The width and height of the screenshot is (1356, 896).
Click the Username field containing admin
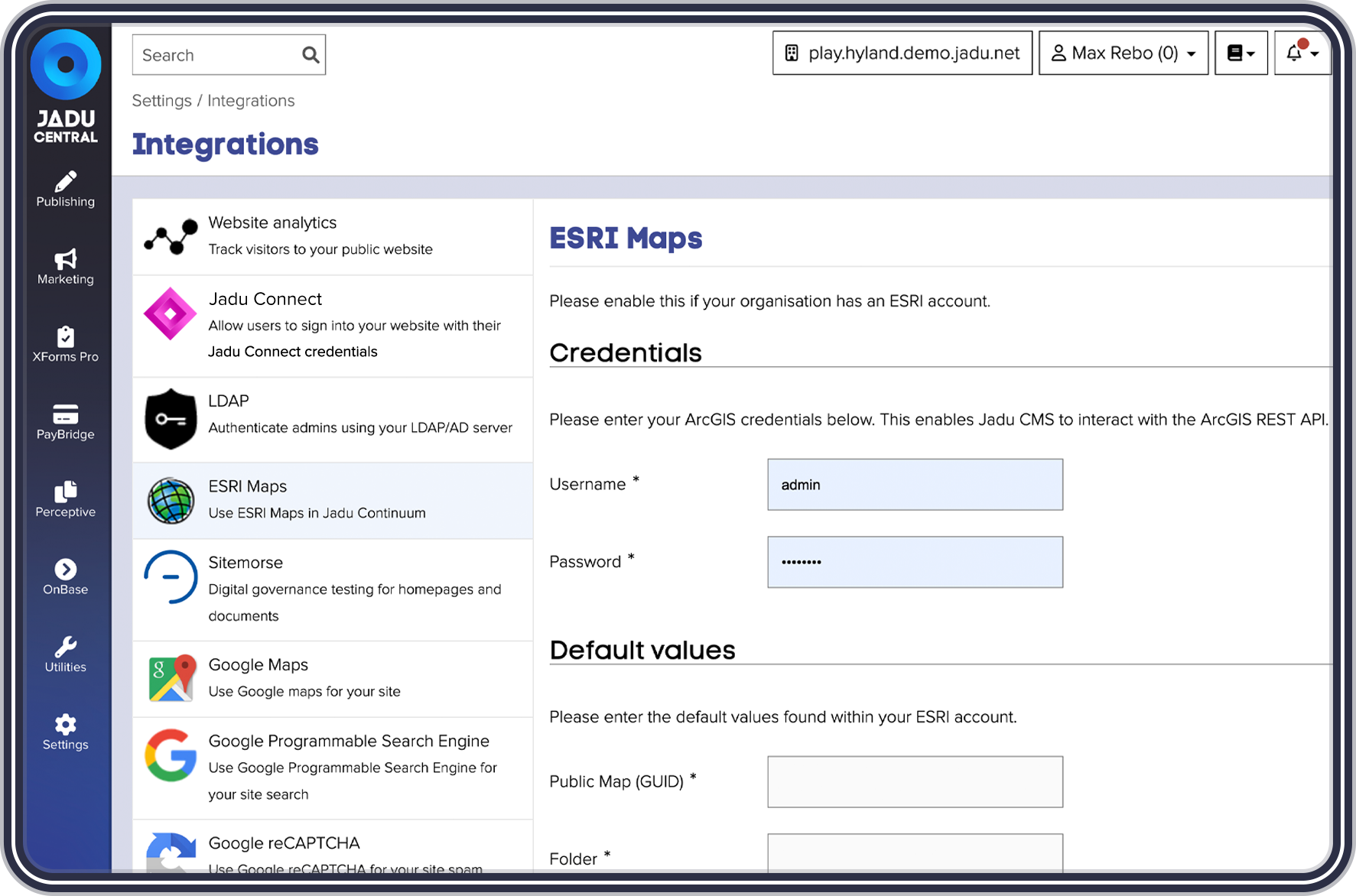coord(915,485)
